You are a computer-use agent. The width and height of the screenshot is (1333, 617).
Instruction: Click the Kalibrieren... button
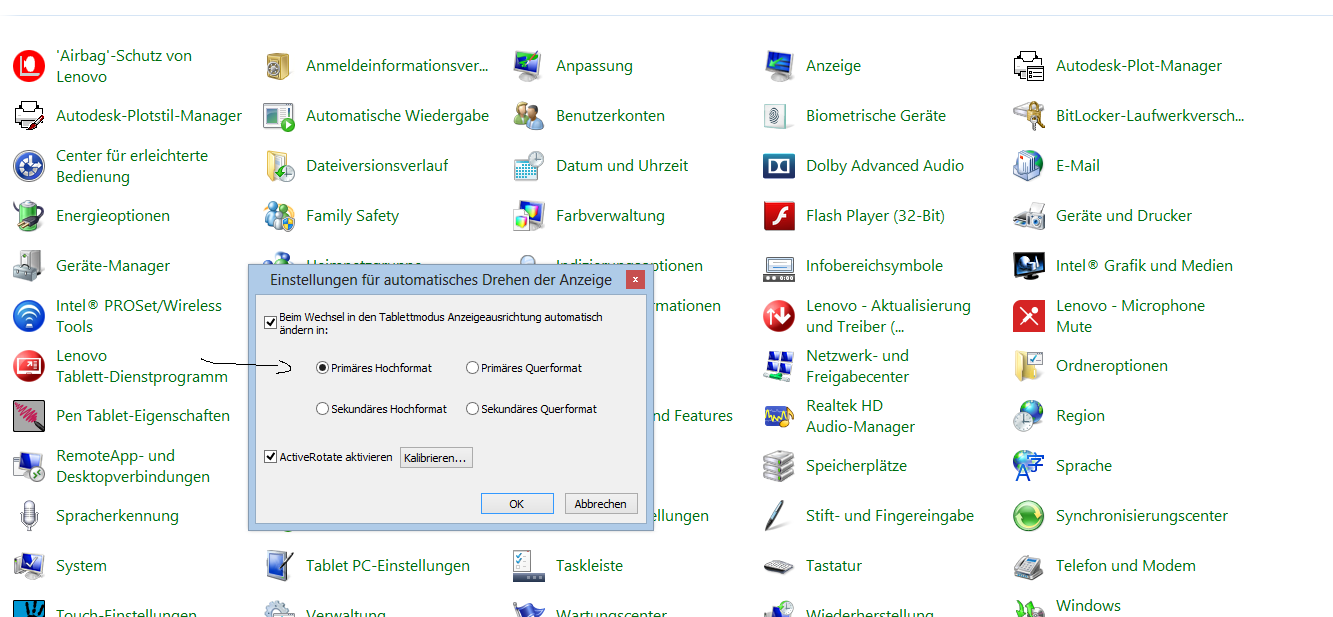tap(436, 458)
